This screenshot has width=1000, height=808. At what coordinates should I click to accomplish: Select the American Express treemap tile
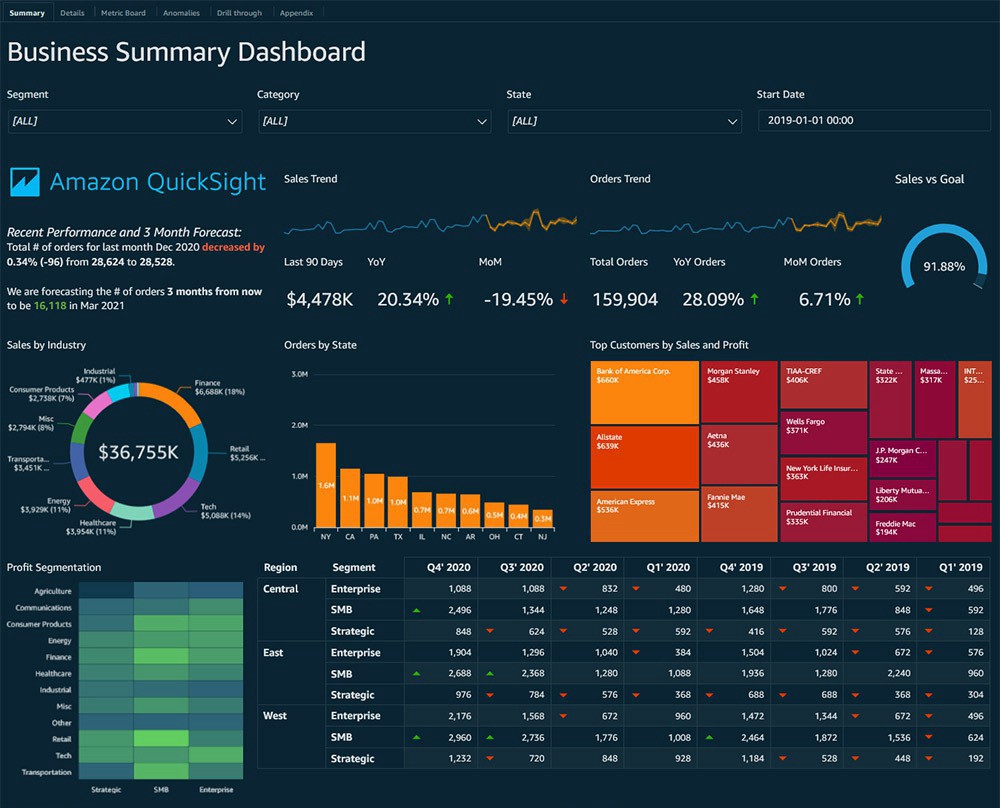point(644,517)
